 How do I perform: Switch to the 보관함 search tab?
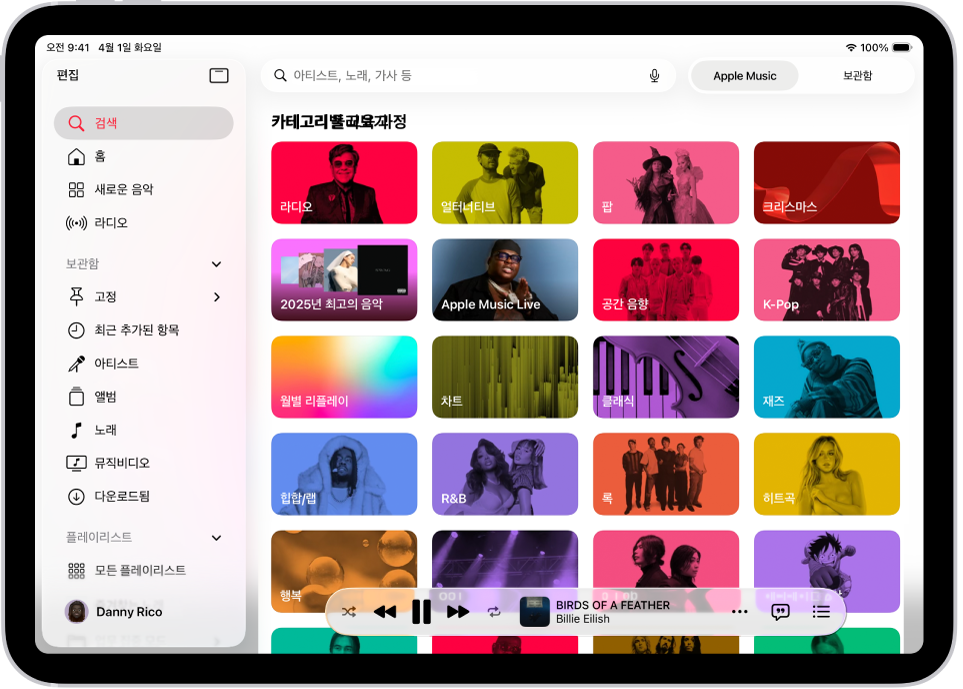point(857,76)
